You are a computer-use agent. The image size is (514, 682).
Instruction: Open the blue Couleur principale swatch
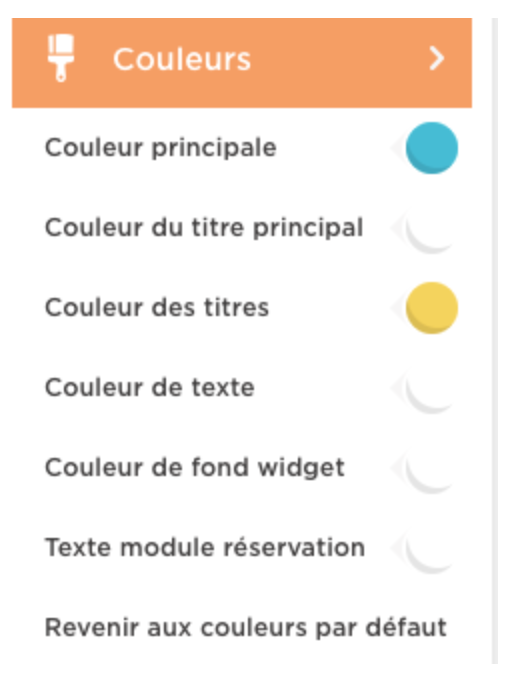tap(432, 148)
